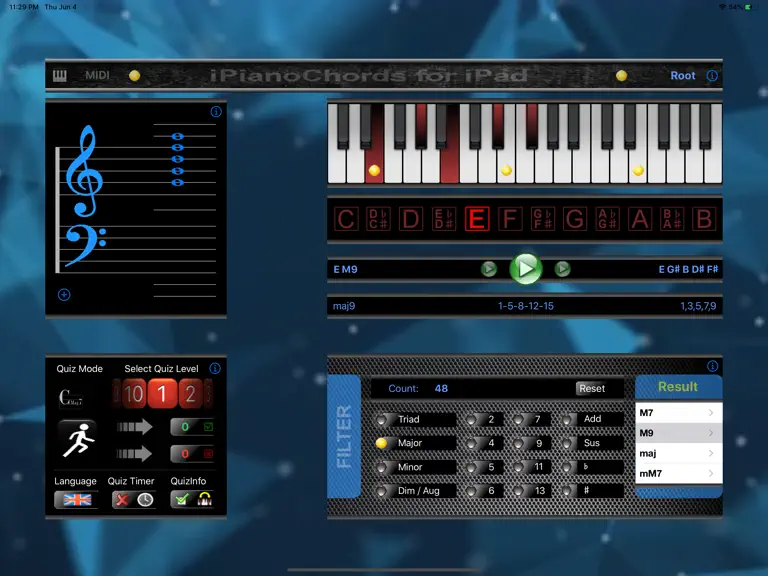Enable the 7 filter option
This screenshot has width=768, height=576.
point(531,419)
